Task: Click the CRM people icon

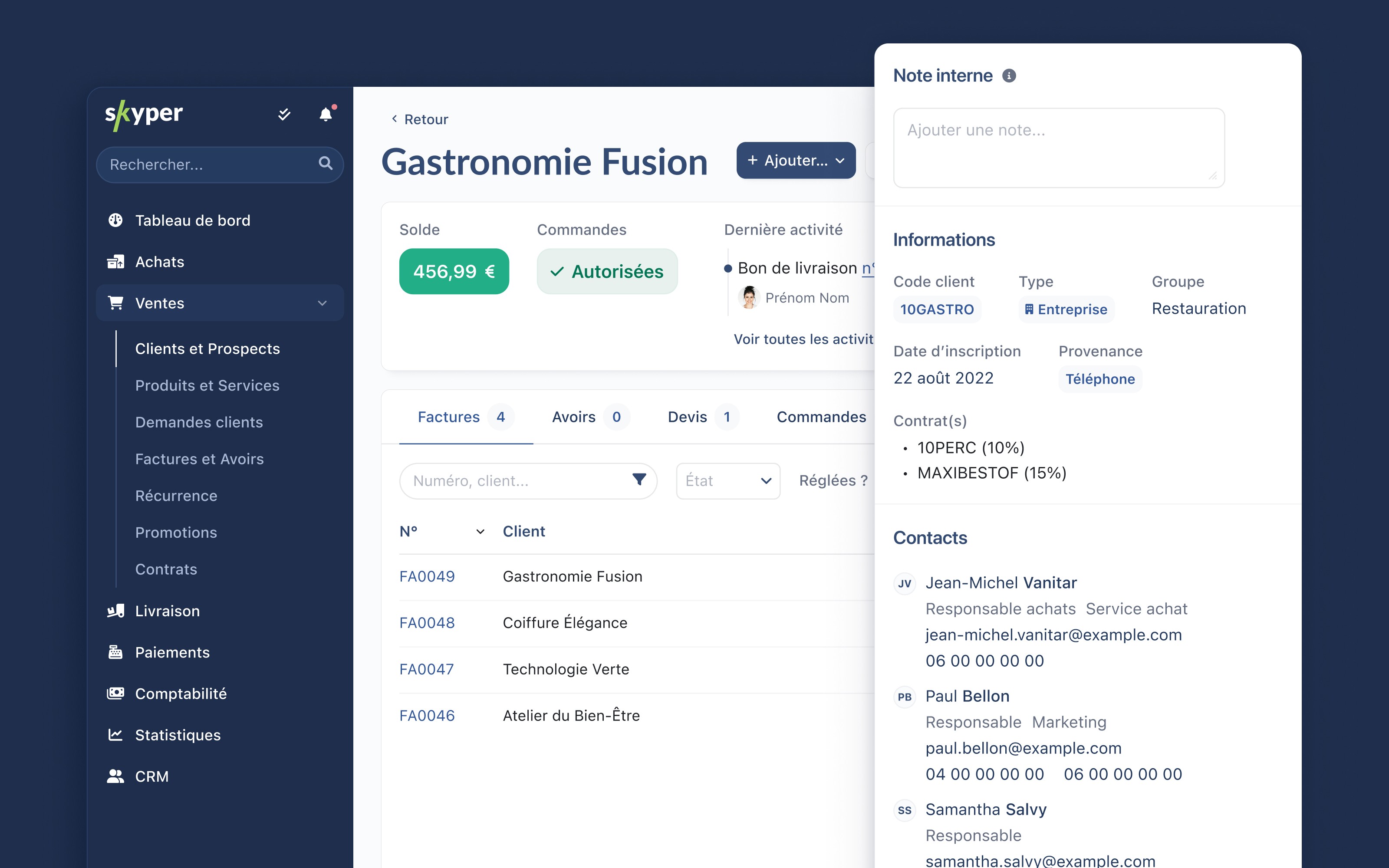Action: [115, 776]
